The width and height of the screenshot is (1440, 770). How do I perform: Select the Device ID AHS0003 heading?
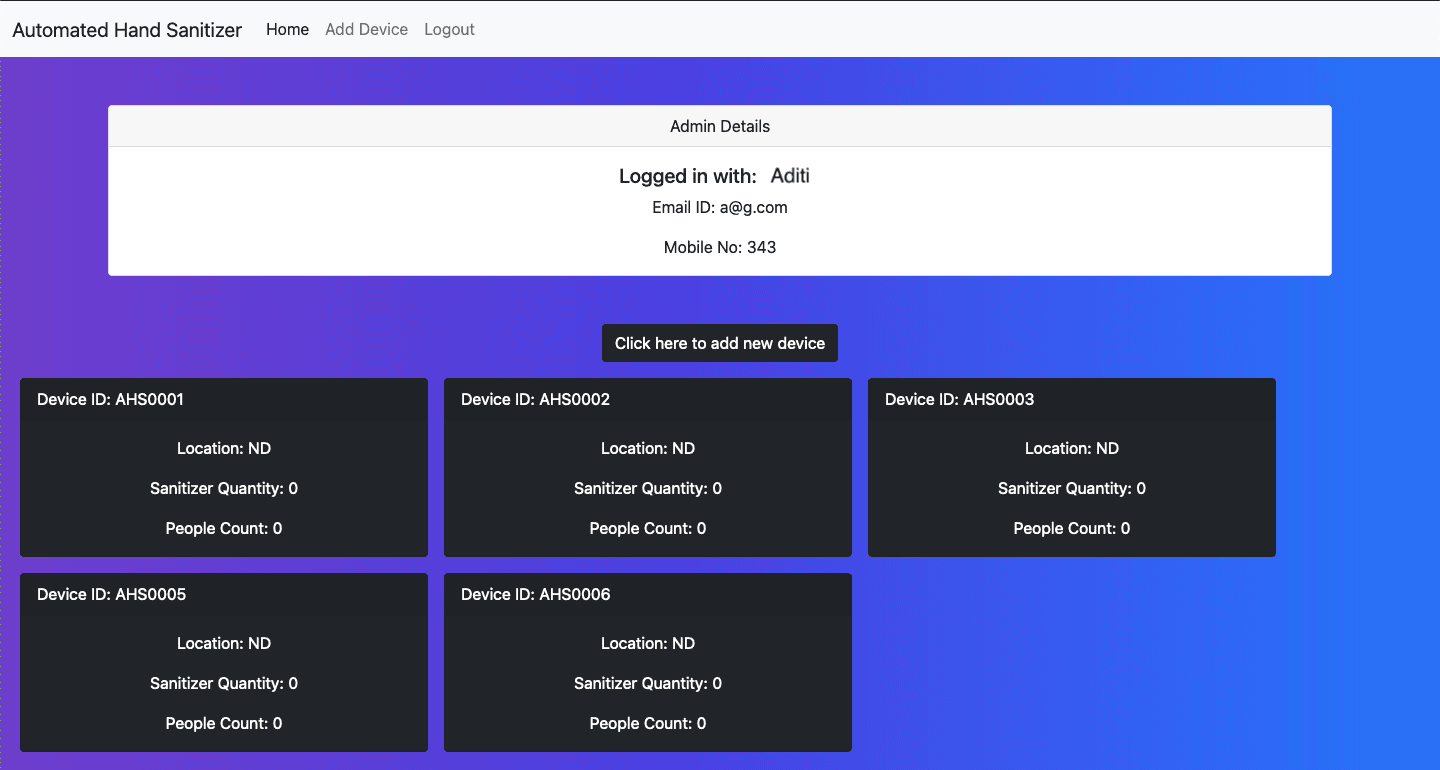pos(959,400)
